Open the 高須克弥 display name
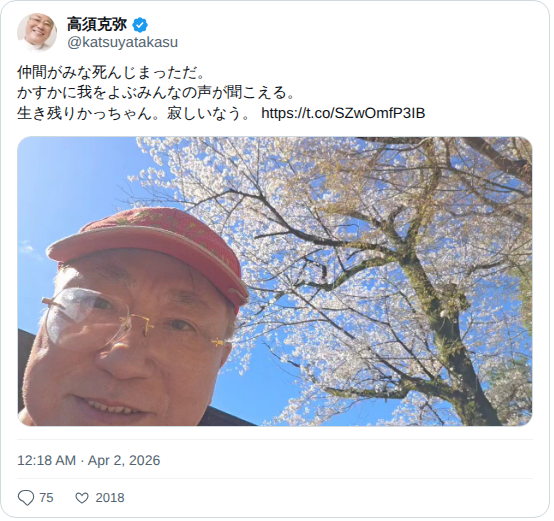The width and height of the screenshot is (554, 521). [x=97, y=24]
